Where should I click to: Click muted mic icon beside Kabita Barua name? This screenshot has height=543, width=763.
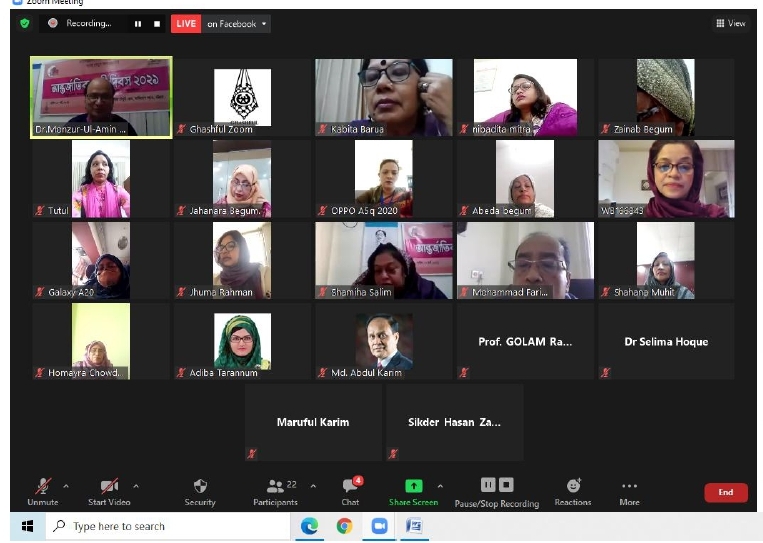tap(322, 129)
